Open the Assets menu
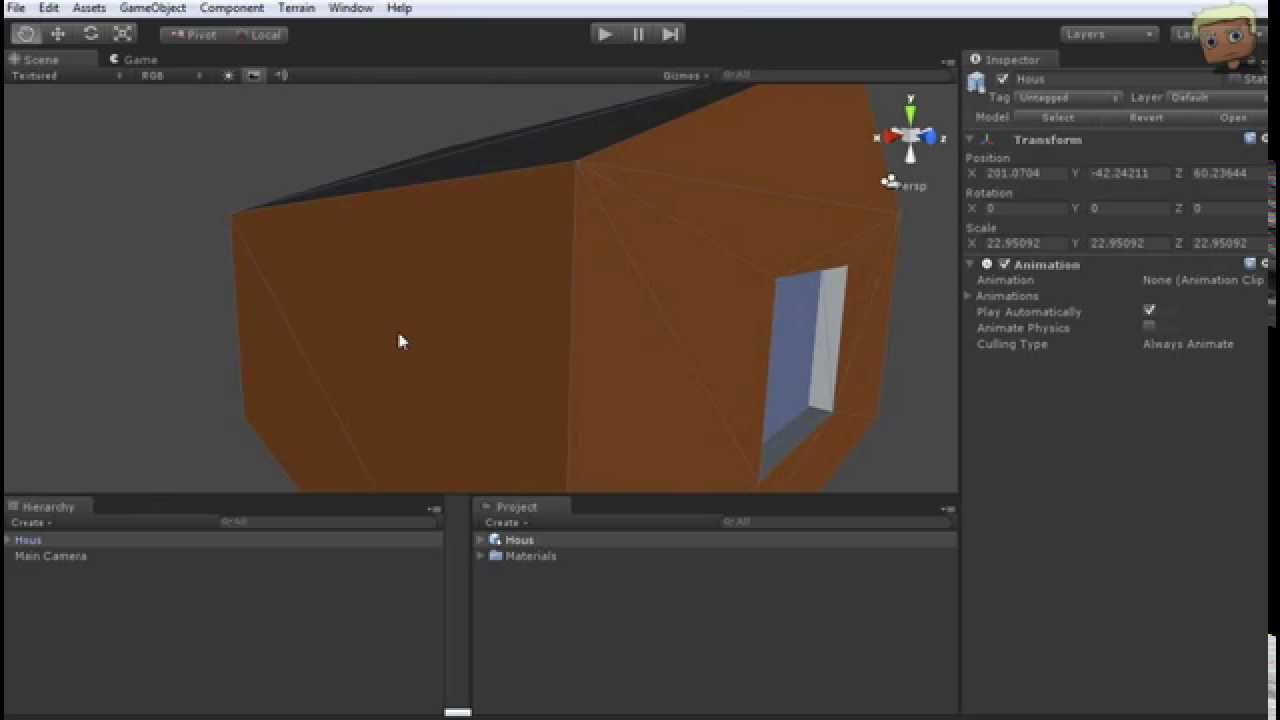Screen dimensions: 1280x720 (89, 8)
